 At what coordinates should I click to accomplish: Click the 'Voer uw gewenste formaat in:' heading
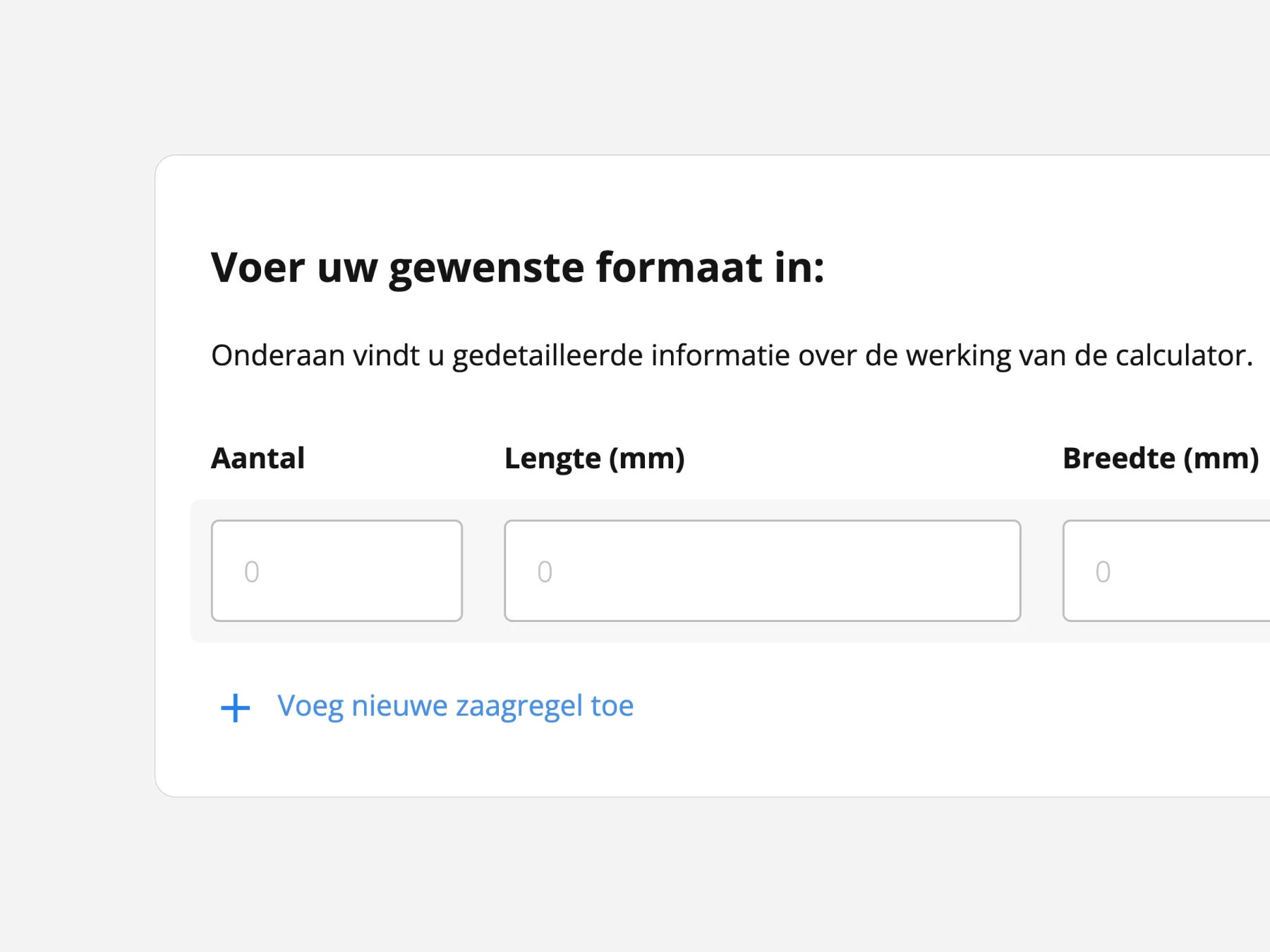(x=517, y=268)
